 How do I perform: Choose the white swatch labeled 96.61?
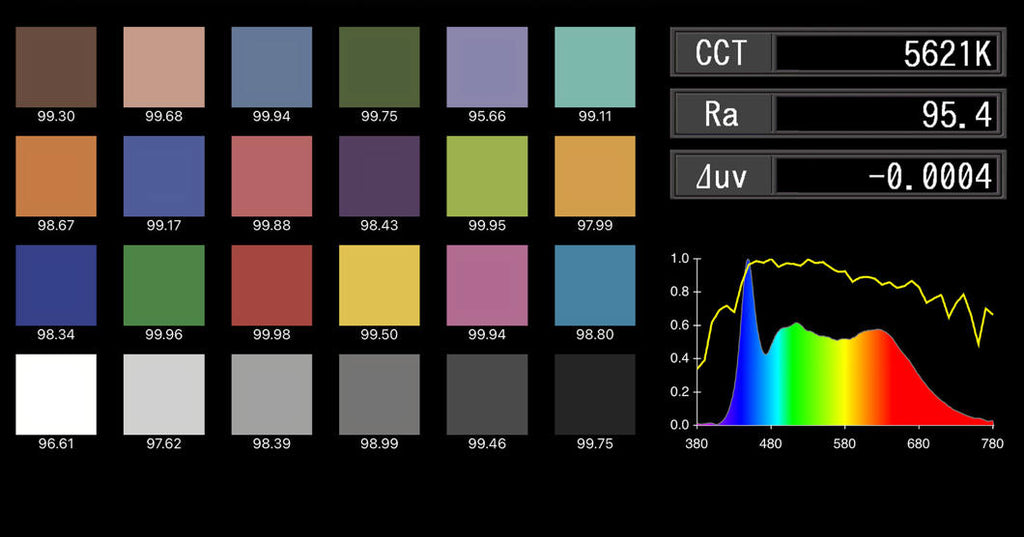coord(56,394)
